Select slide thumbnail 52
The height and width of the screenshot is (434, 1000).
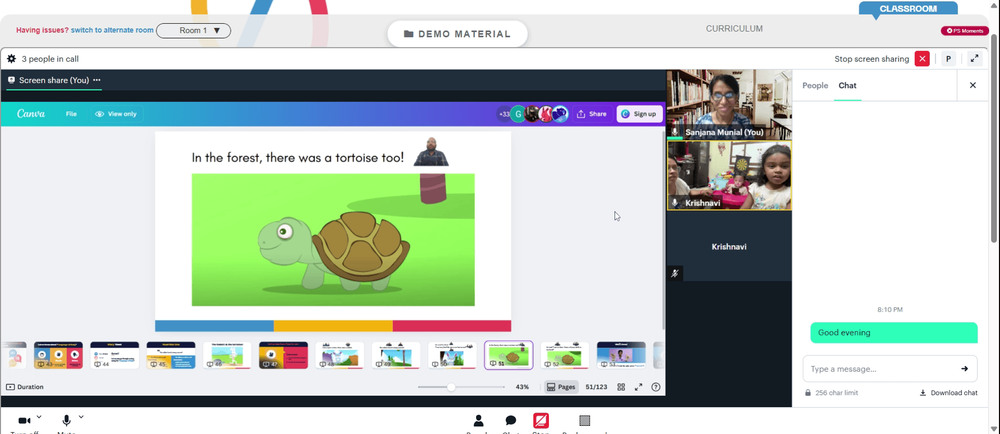(x=565, y=355)
